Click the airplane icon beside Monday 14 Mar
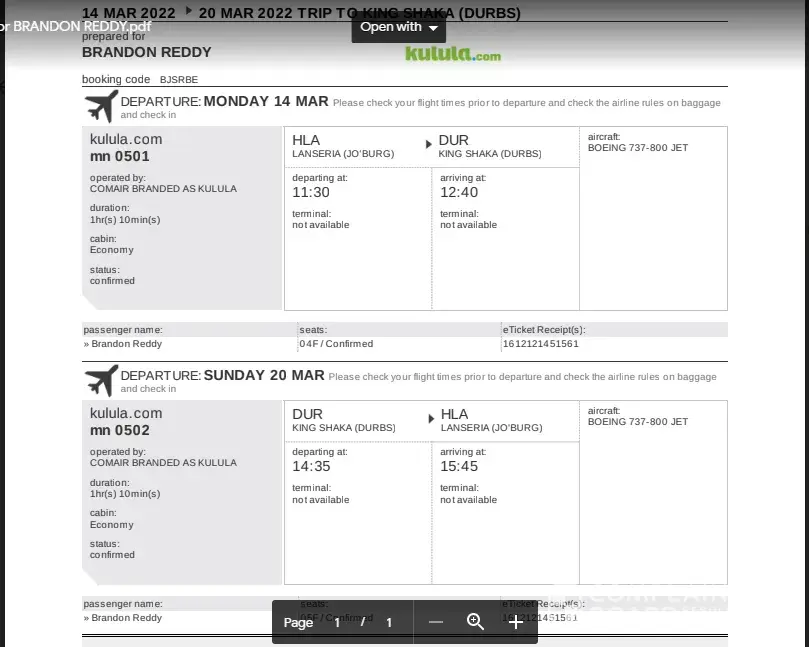The image size is (809, 647). tap(100, 105)
